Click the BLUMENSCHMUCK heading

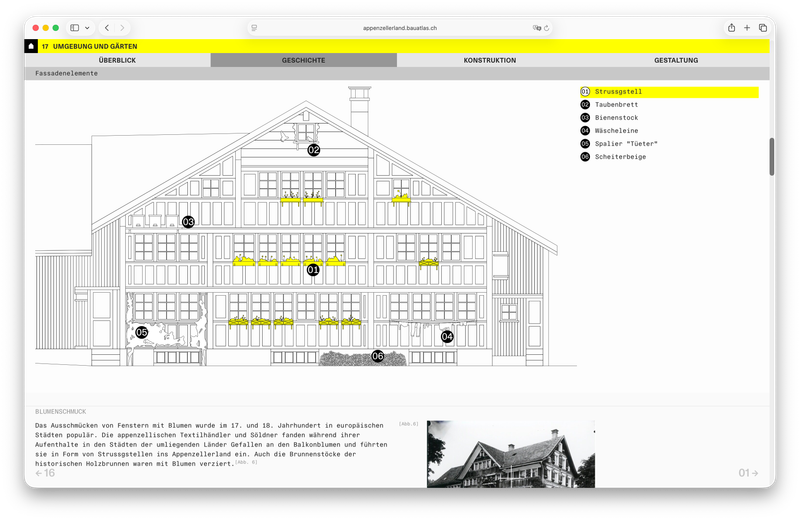61,412
